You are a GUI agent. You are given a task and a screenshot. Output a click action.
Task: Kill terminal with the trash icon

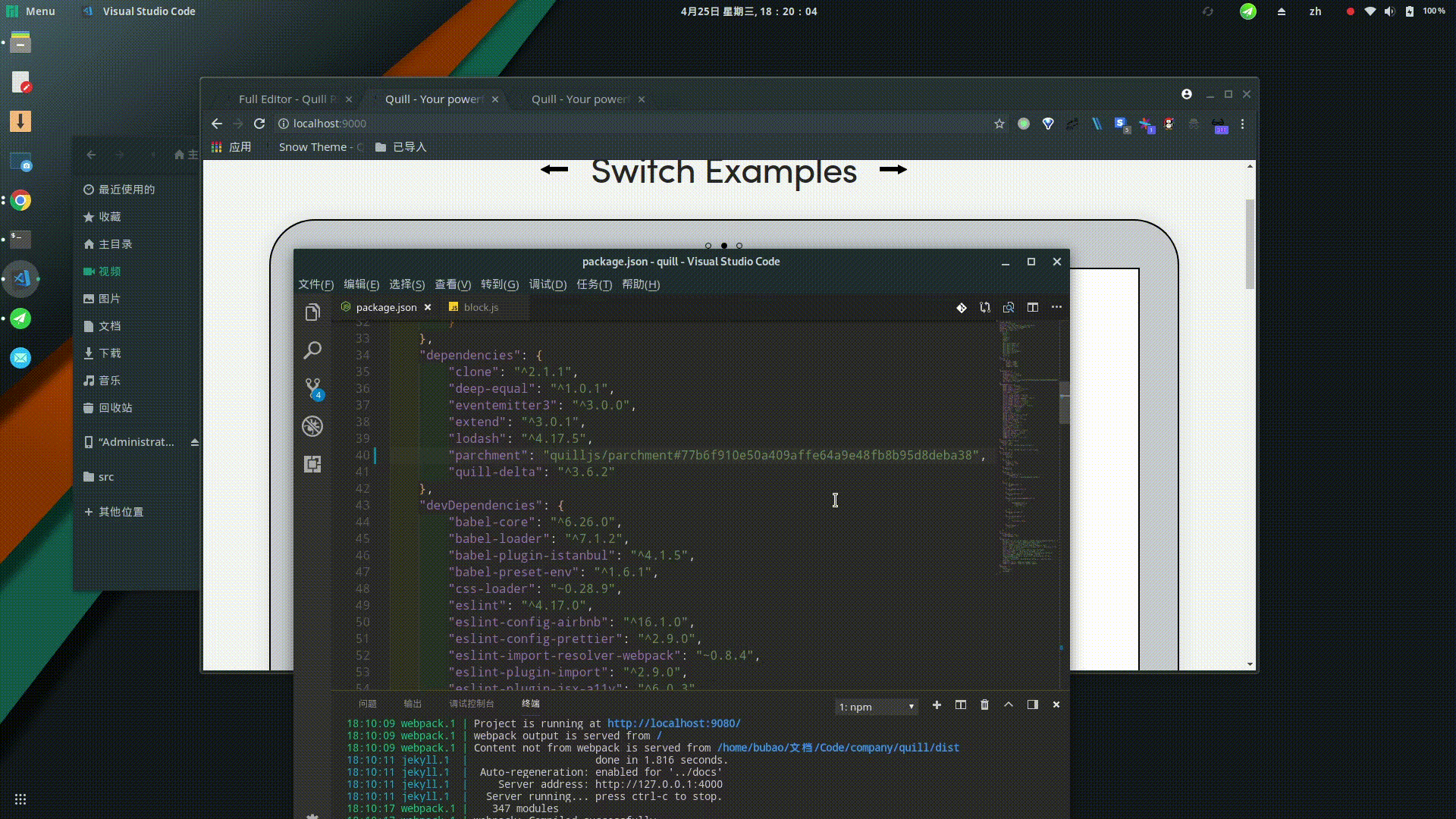(984, 704)
